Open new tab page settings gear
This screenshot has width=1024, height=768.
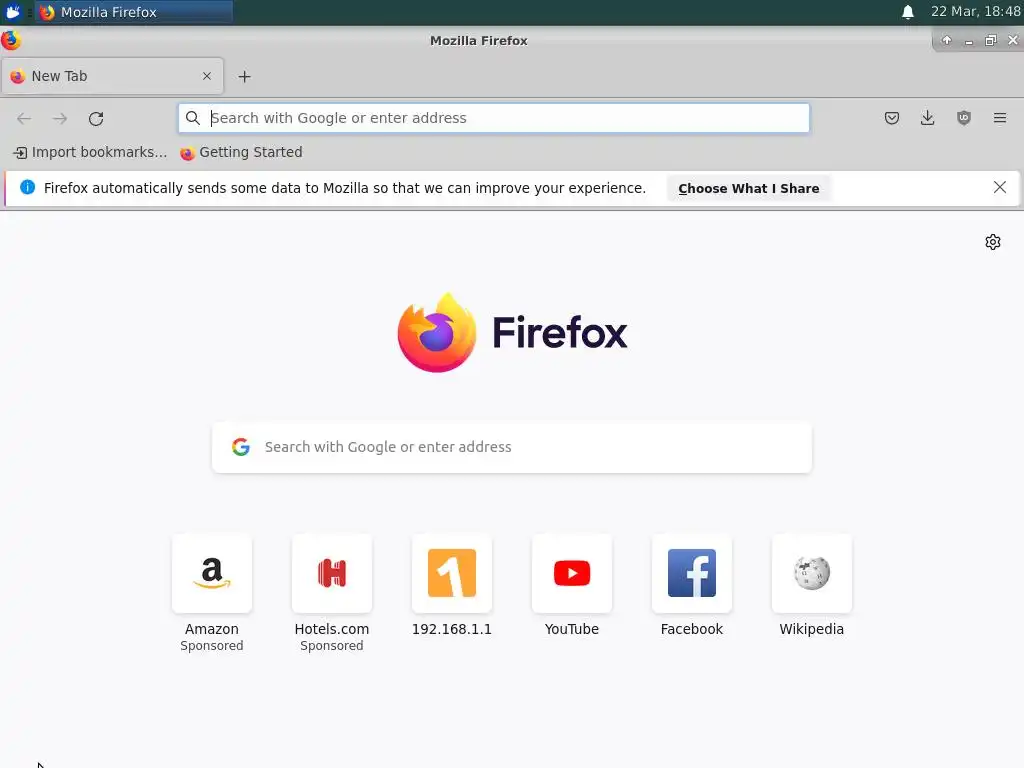click(x=993, y=242)
